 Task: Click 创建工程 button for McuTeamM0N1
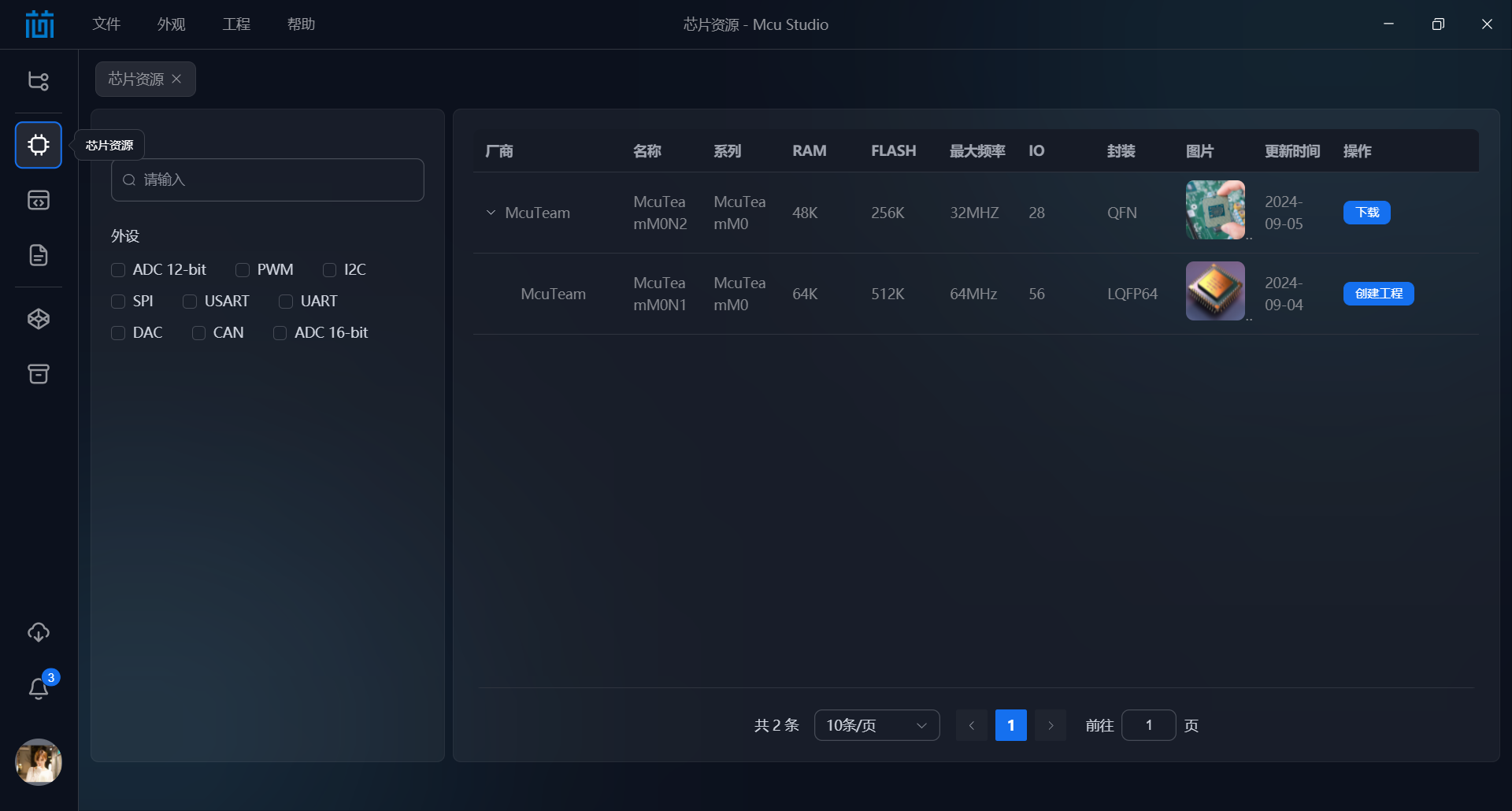pos(1378,294)
